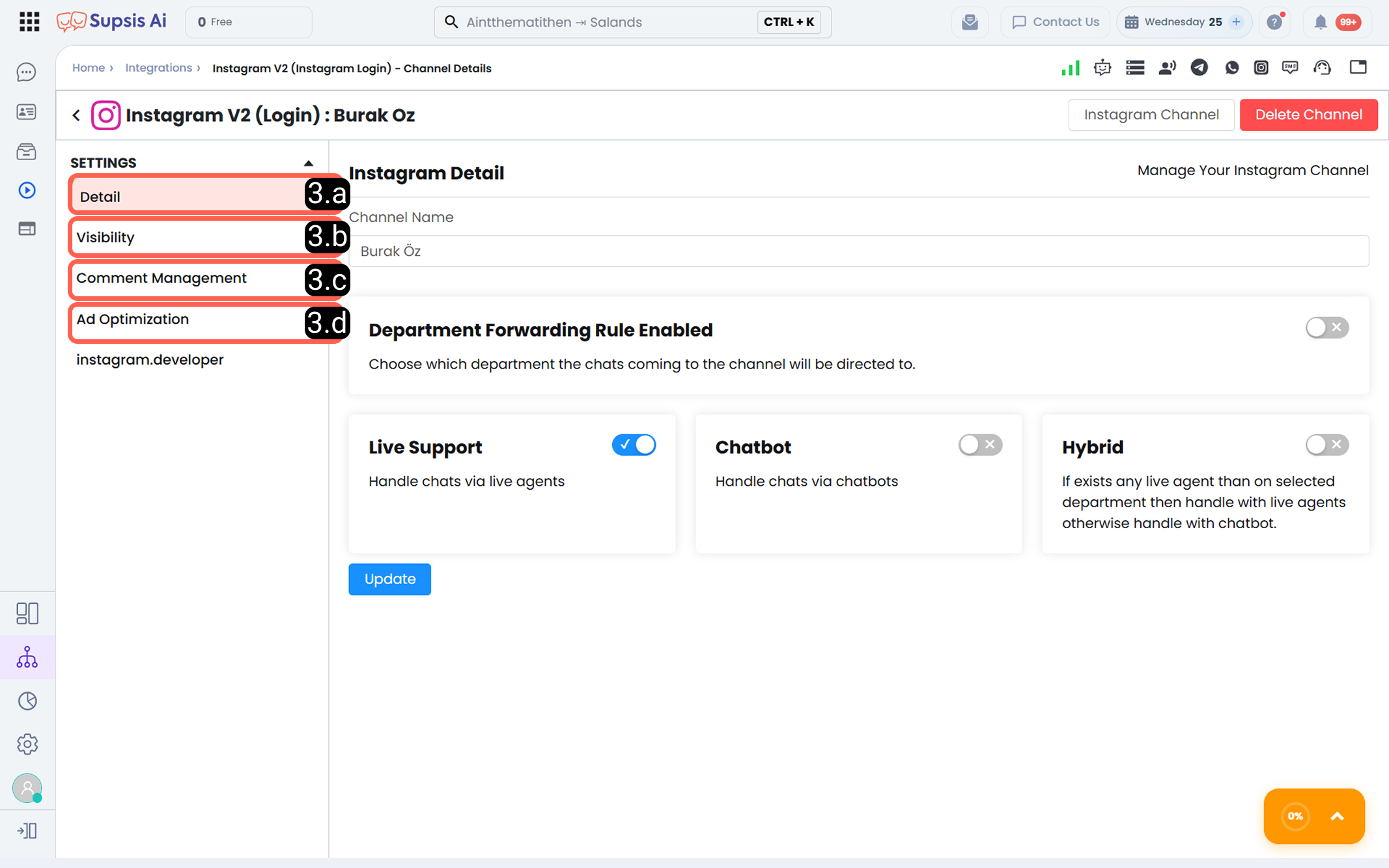Open the help question mark icon
This screenshot has height=868, width=1389.
coord(1274,22)
